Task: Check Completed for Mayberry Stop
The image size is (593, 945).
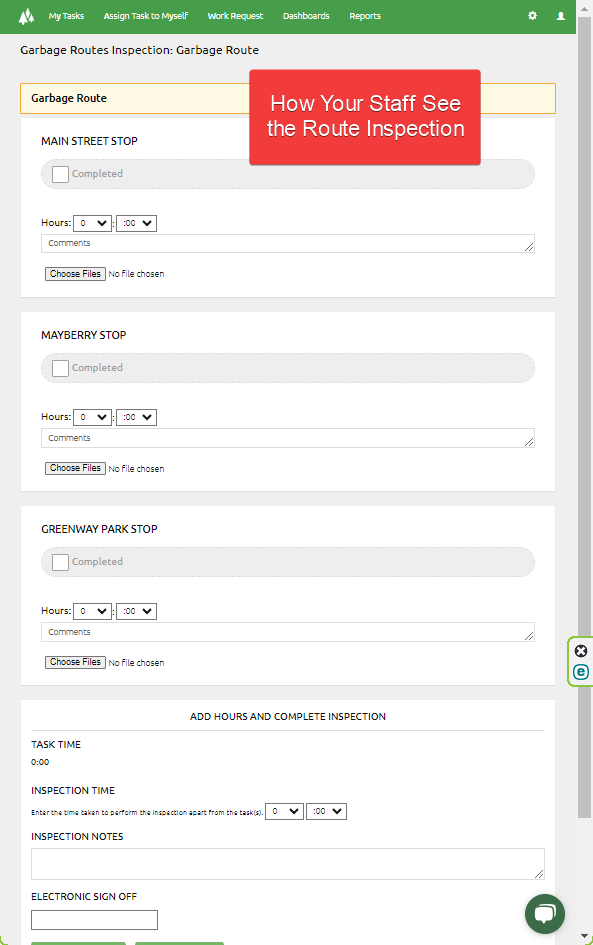Action: pos(60,367)
